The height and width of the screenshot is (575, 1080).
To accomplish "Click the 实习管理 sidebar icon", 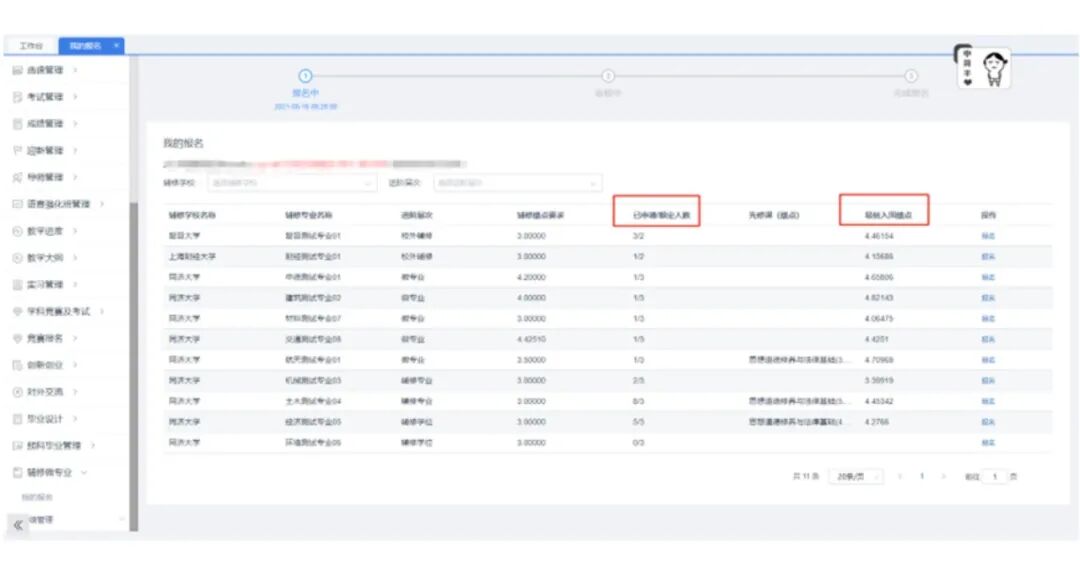I will tap(18, 284).
